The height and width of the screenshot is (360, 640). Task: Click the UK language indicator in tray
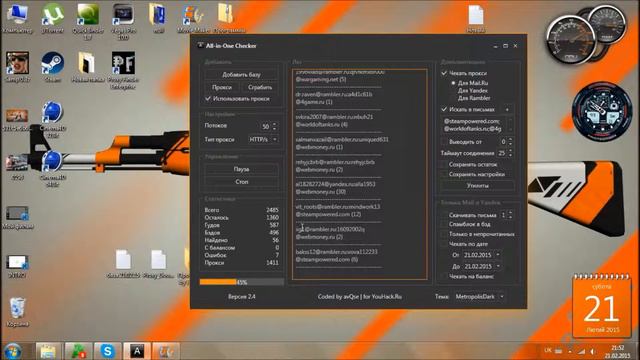pyautogui.click(x=548, y=350)
